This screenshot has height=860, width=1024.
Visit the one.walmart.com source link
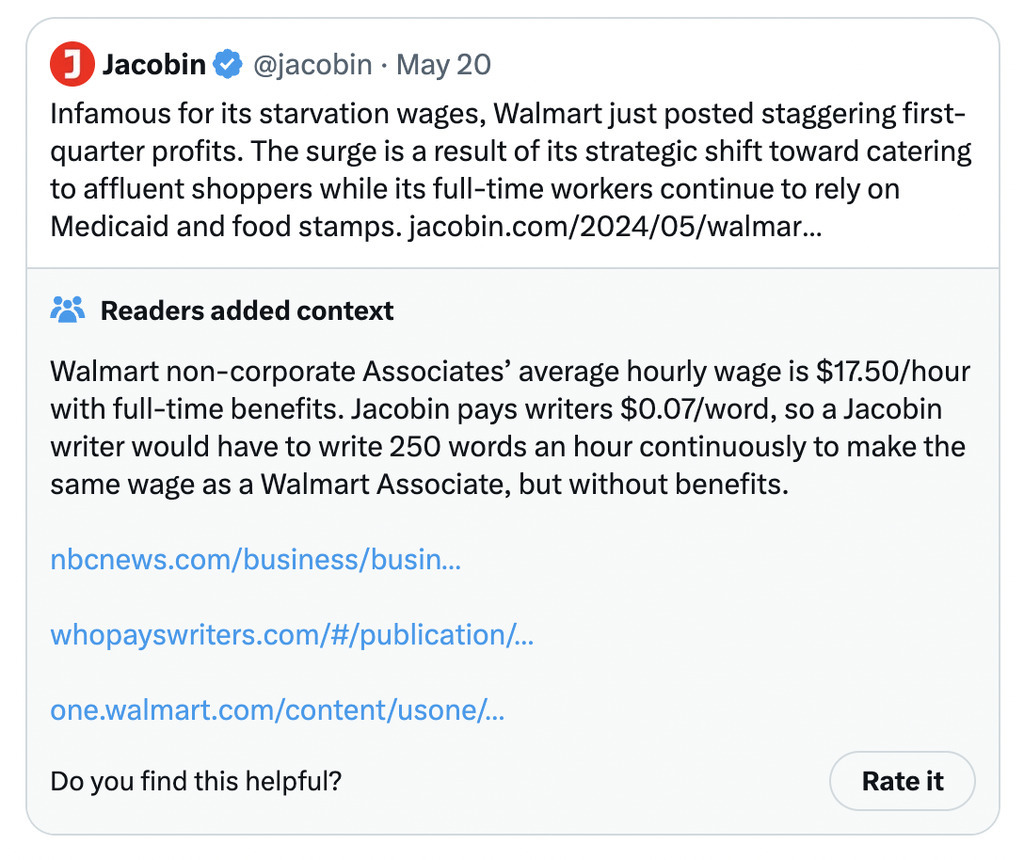276,710
